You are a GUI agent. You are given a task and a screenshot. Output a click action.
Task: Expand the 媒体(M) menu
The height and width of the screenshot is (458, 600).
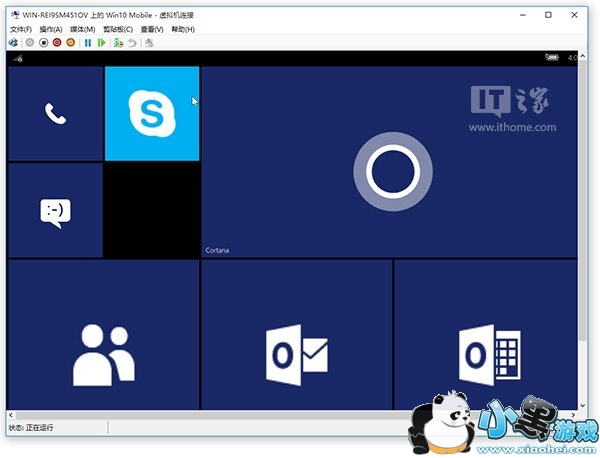[83, 30]
